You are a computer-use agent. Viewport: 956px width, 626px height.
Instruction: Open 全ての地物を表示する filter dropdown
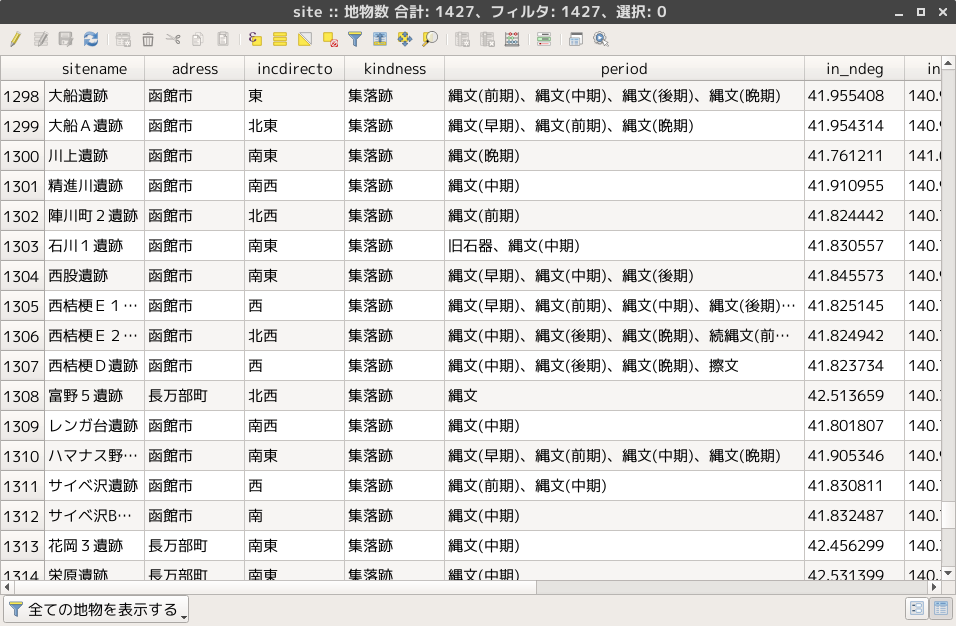click(96, 609)
